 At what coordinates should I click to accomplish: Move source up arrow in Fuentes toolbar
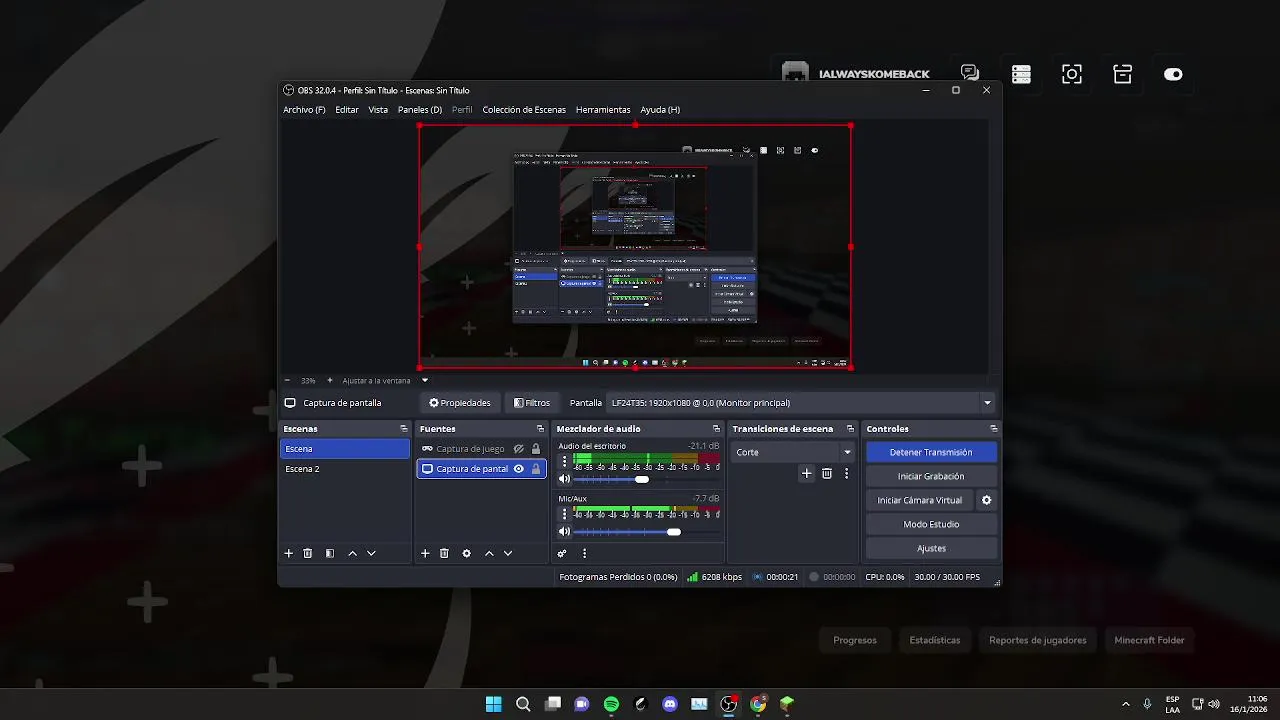[489, 553]
